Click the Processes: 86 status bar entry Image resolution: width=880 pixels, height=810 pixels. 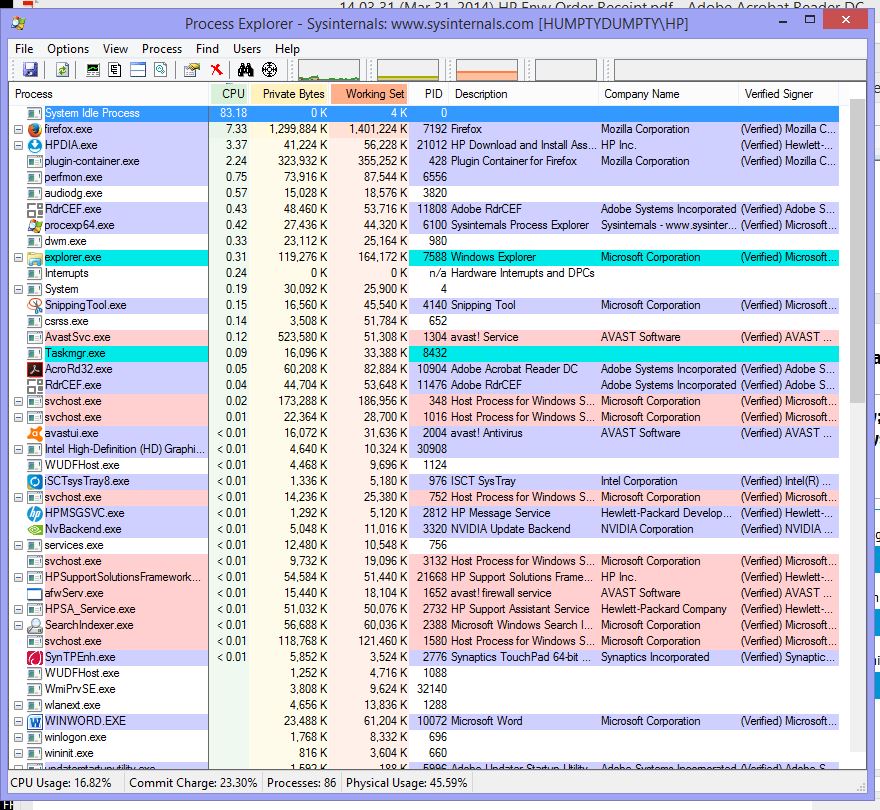[x=301, y=783]
